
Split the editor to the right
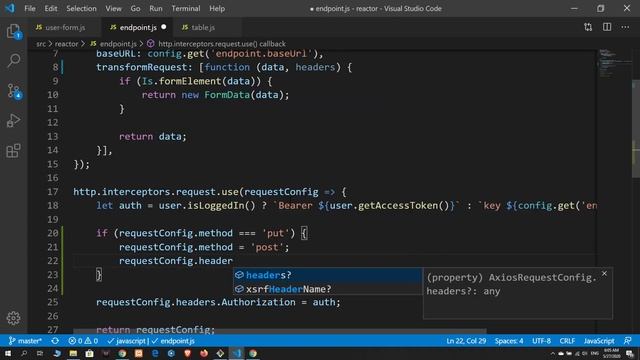[x=607, y=27]
